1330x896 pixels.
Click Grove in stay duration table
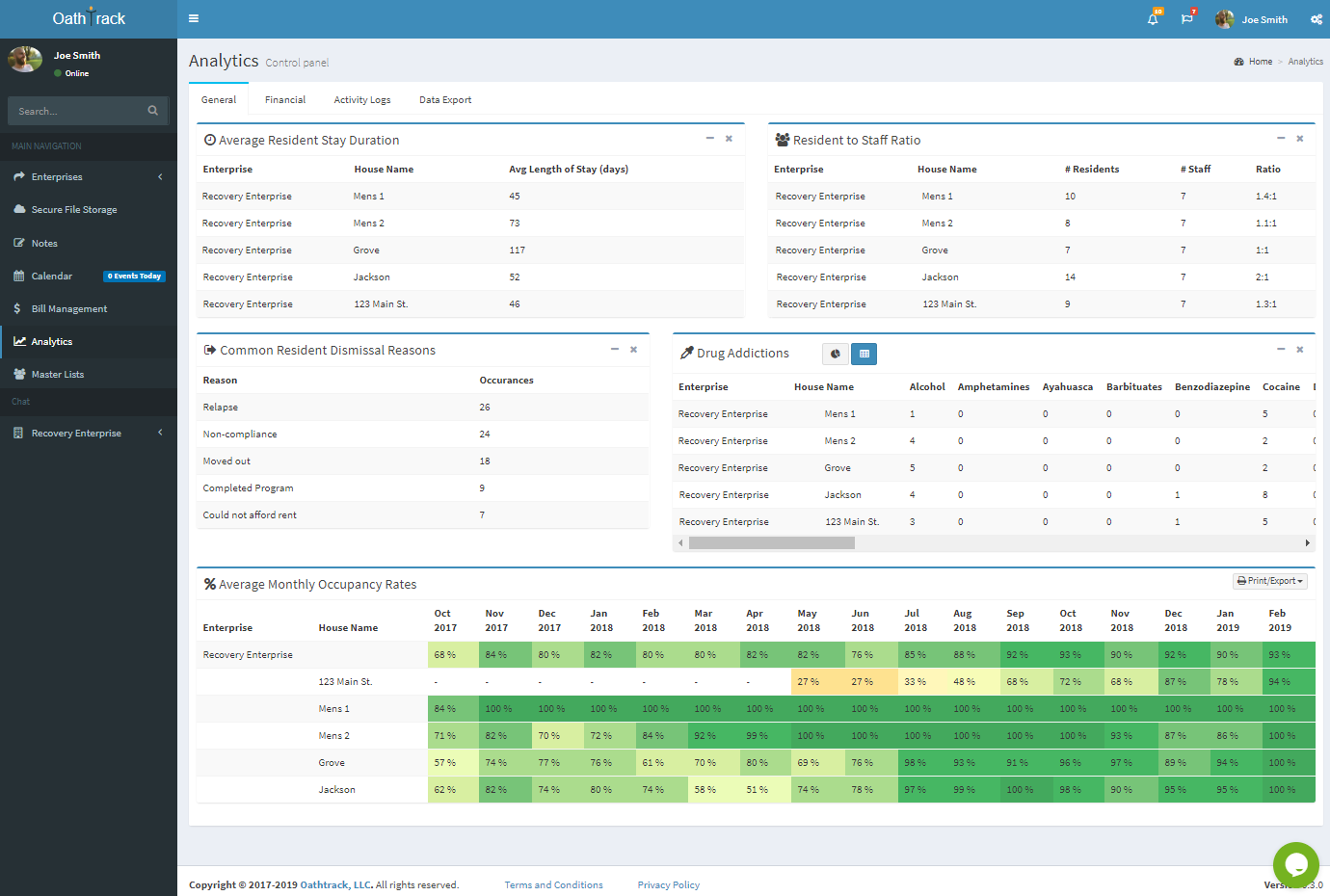[x=366, y=250]
